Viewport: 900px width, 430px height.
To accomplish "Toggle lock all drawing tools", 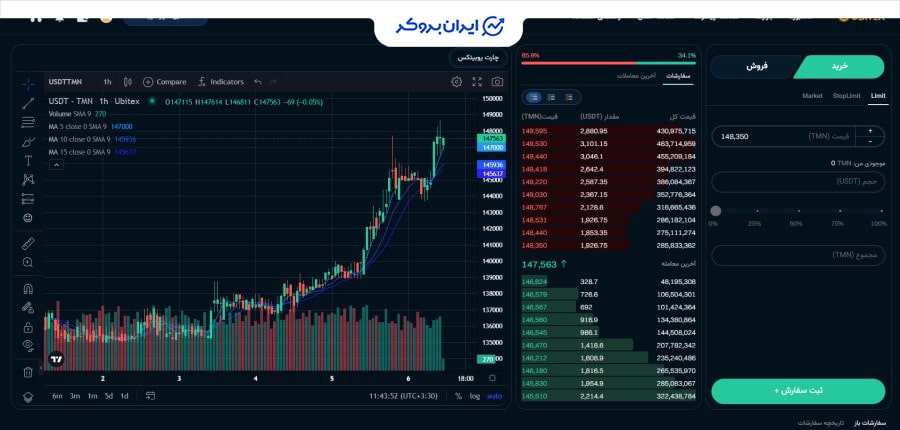I will click(x=28, y=327).
